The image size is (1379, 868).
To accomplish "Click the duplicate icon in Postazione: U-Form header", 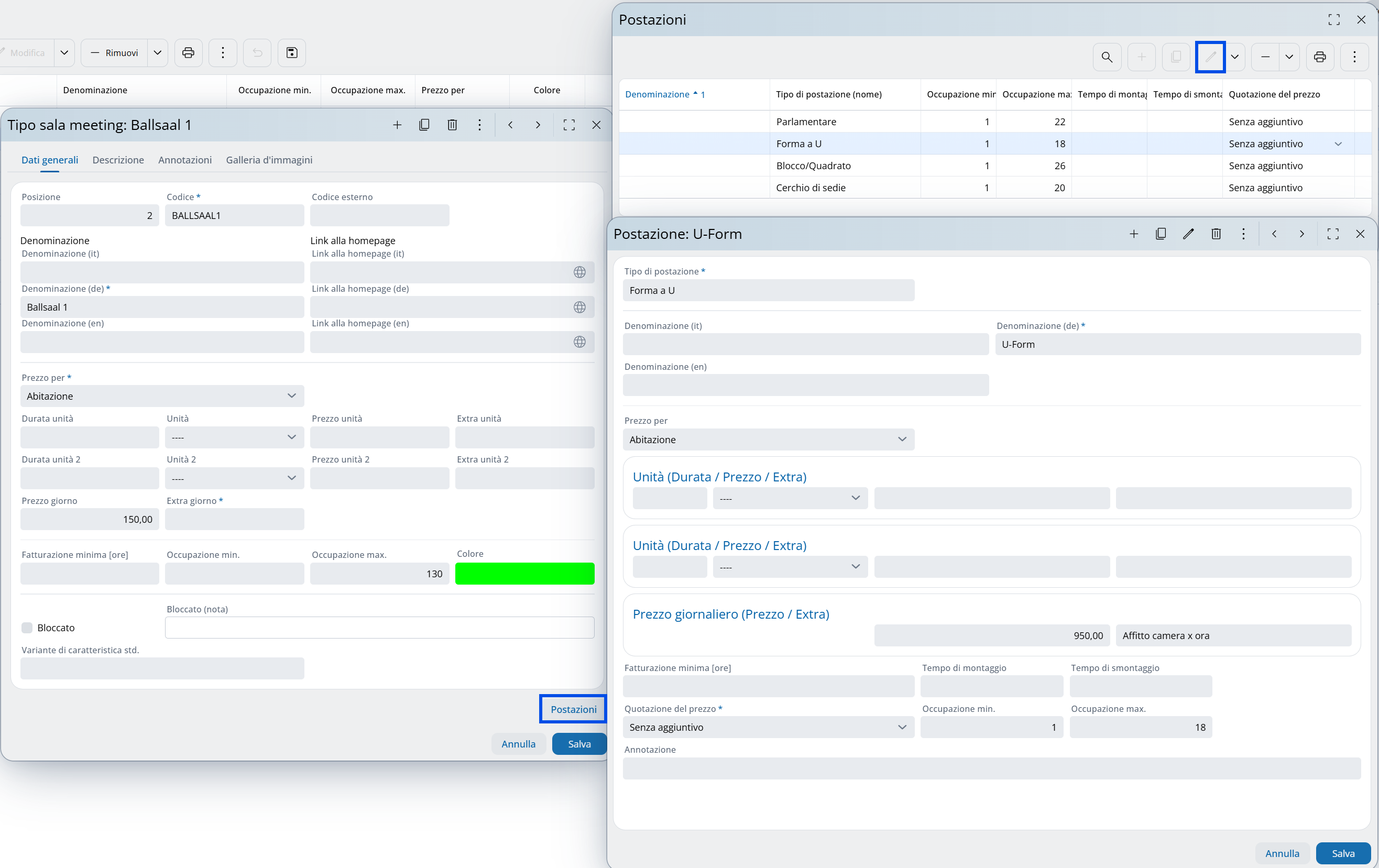I will 1160,234.
